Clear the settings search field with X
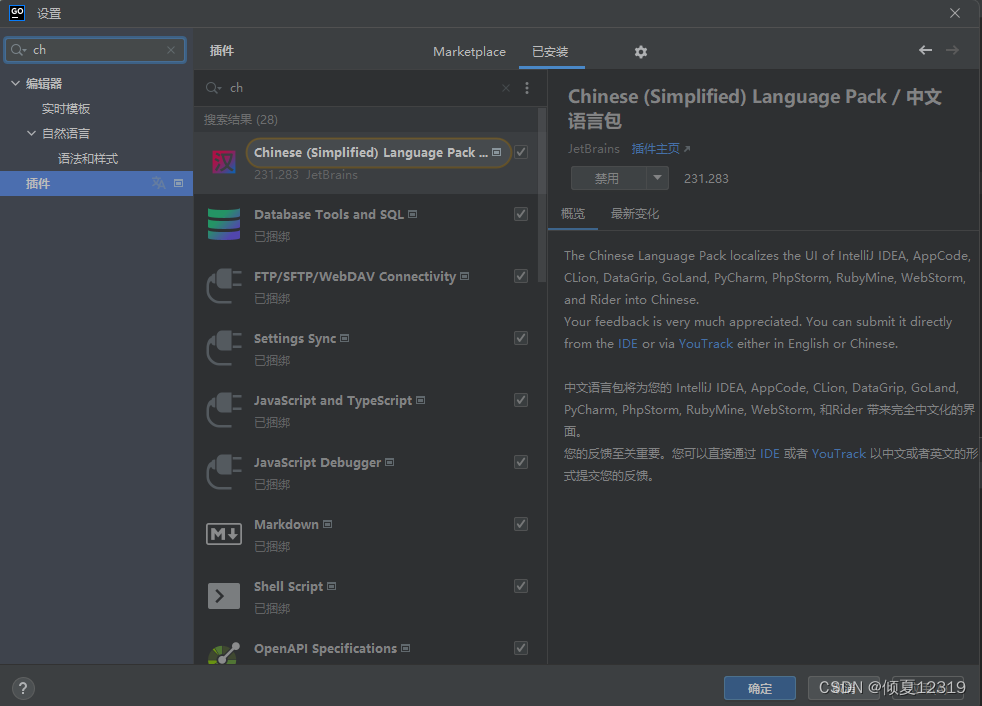 tap(171, 50)
